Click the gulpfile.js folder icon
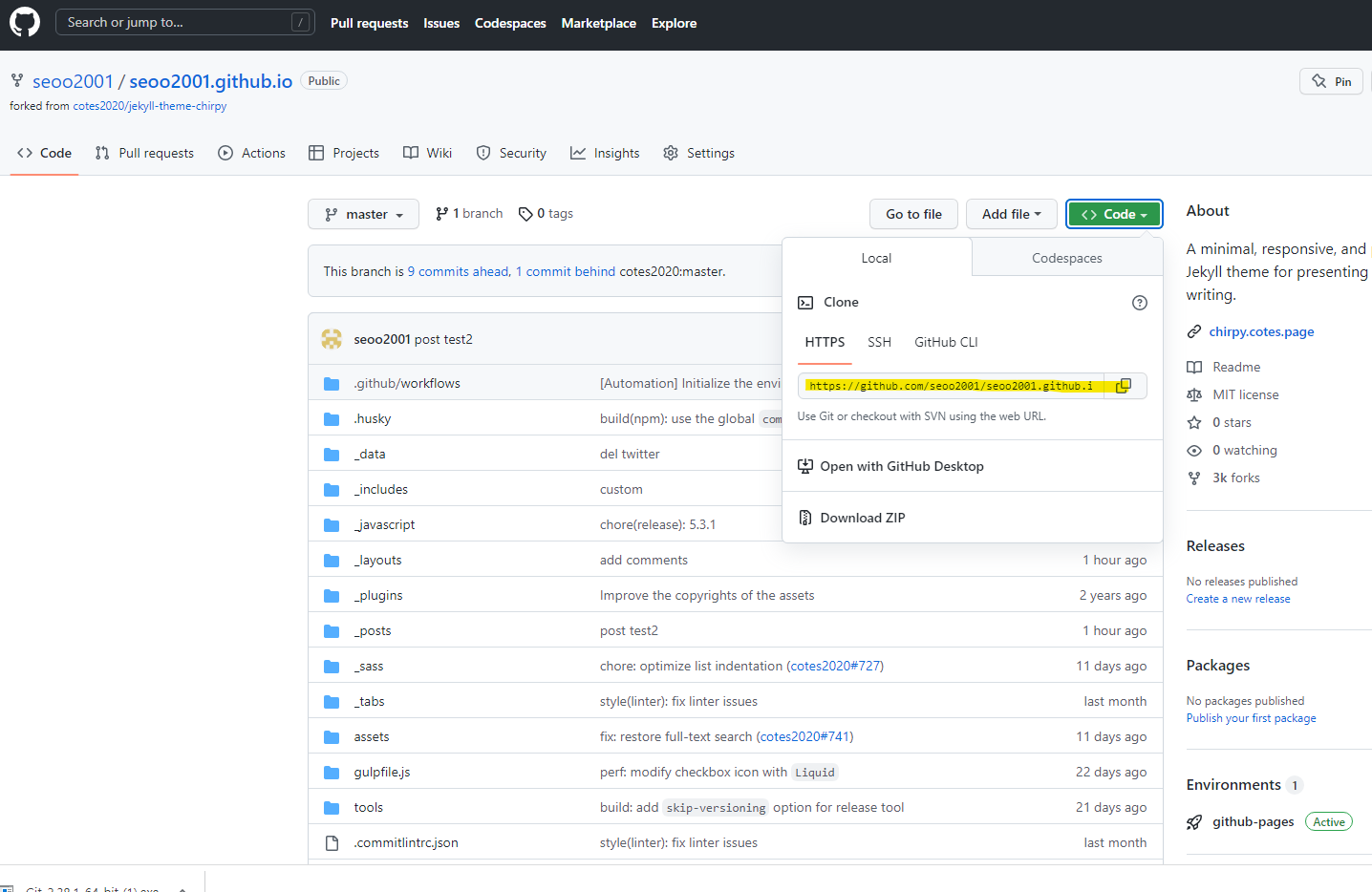The image size is (1372, 892). click(332, 773)
